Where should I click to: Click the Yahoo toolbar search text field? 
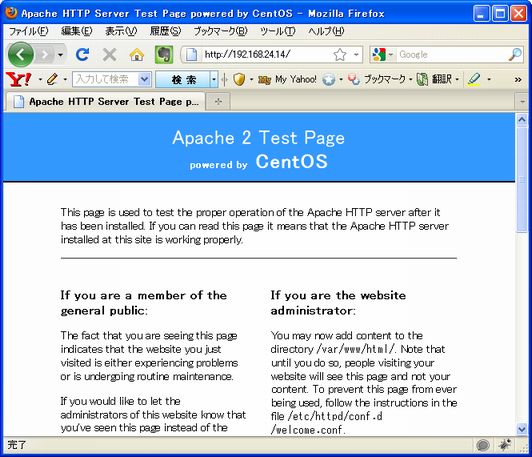[x=105, y=79]
